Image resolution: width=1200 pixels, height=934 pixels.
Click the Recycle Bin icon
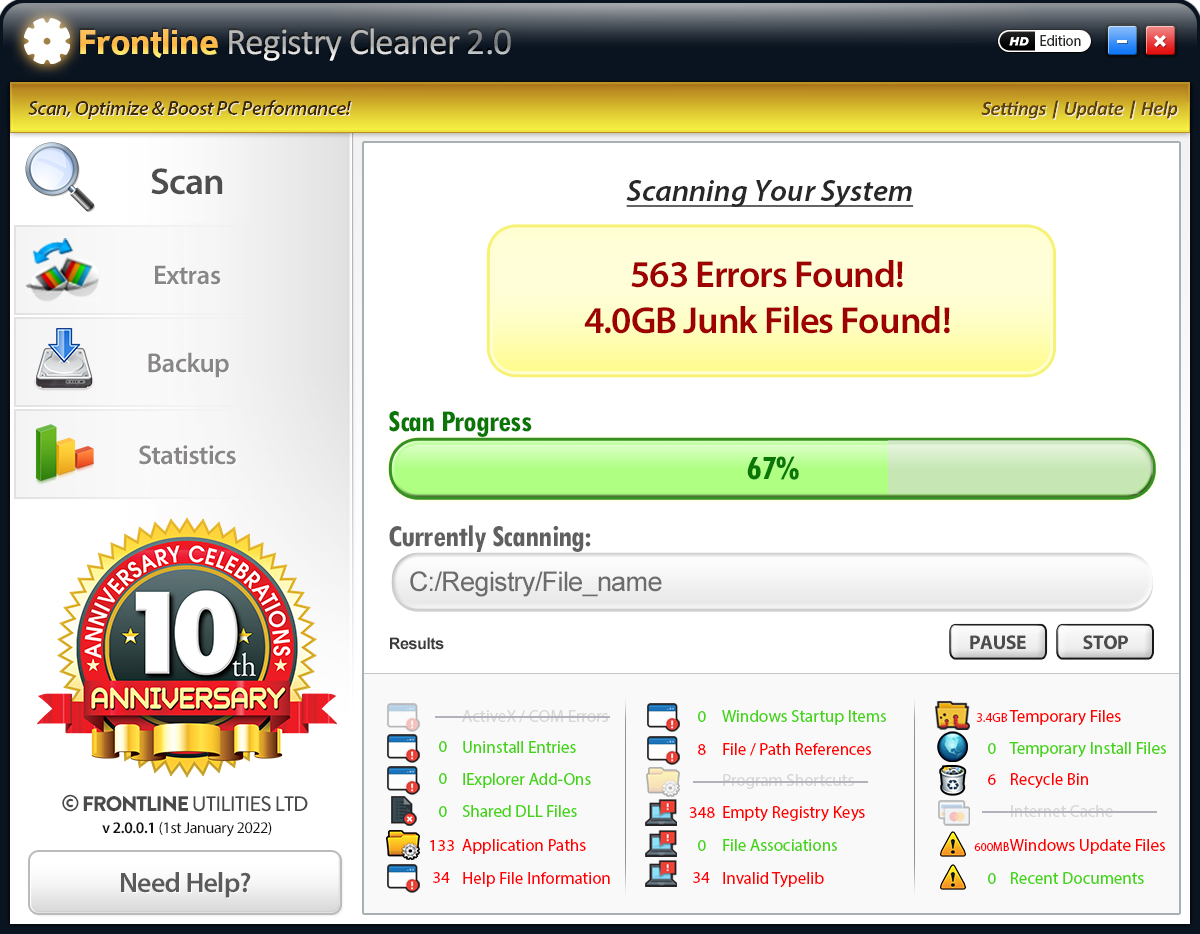952,780
